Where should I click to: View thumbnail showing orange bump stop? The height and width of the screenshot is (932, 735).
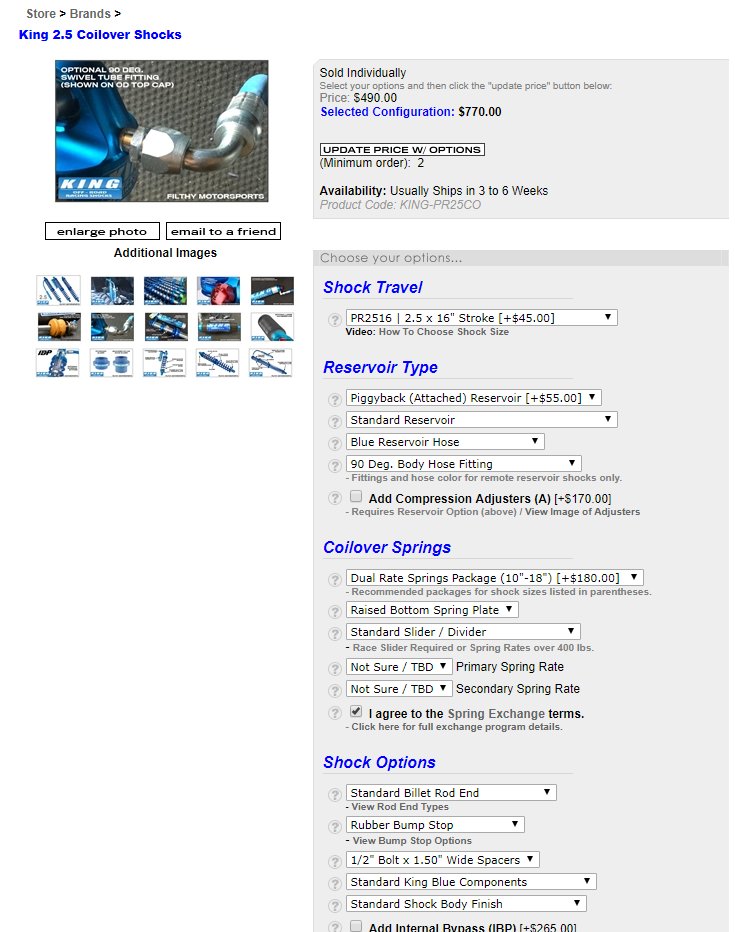pyautogui.click(x=58, y=326)
